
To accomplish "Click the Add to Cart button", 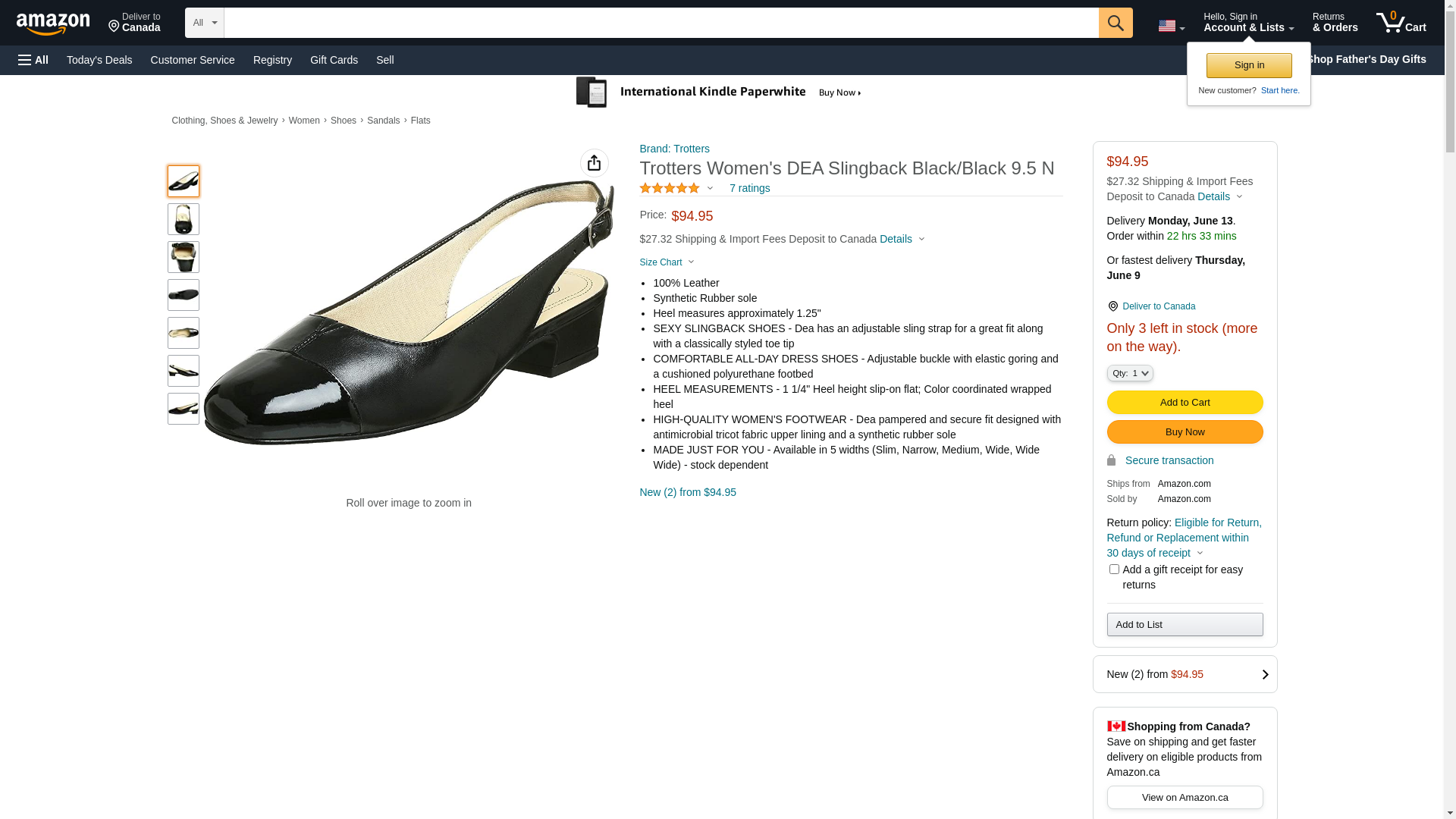I will click(x=1184, y=403).
